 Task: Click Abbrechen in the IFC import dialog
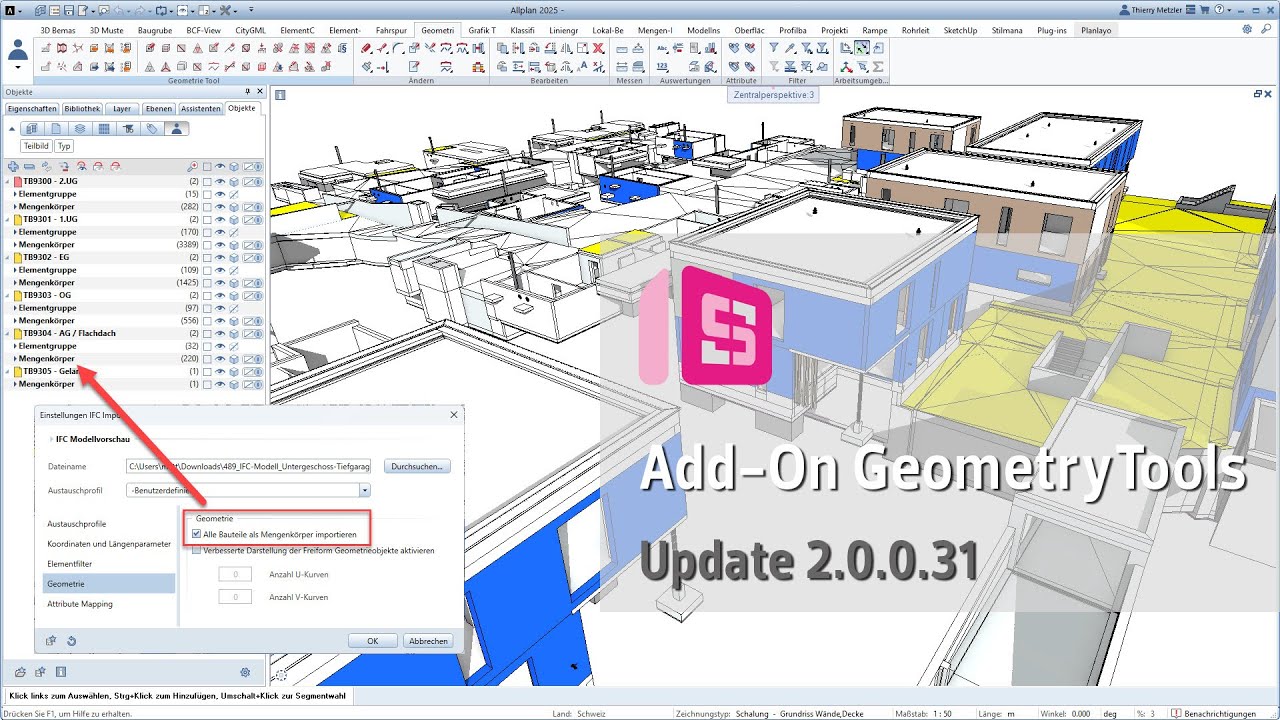tap(428, 641)
